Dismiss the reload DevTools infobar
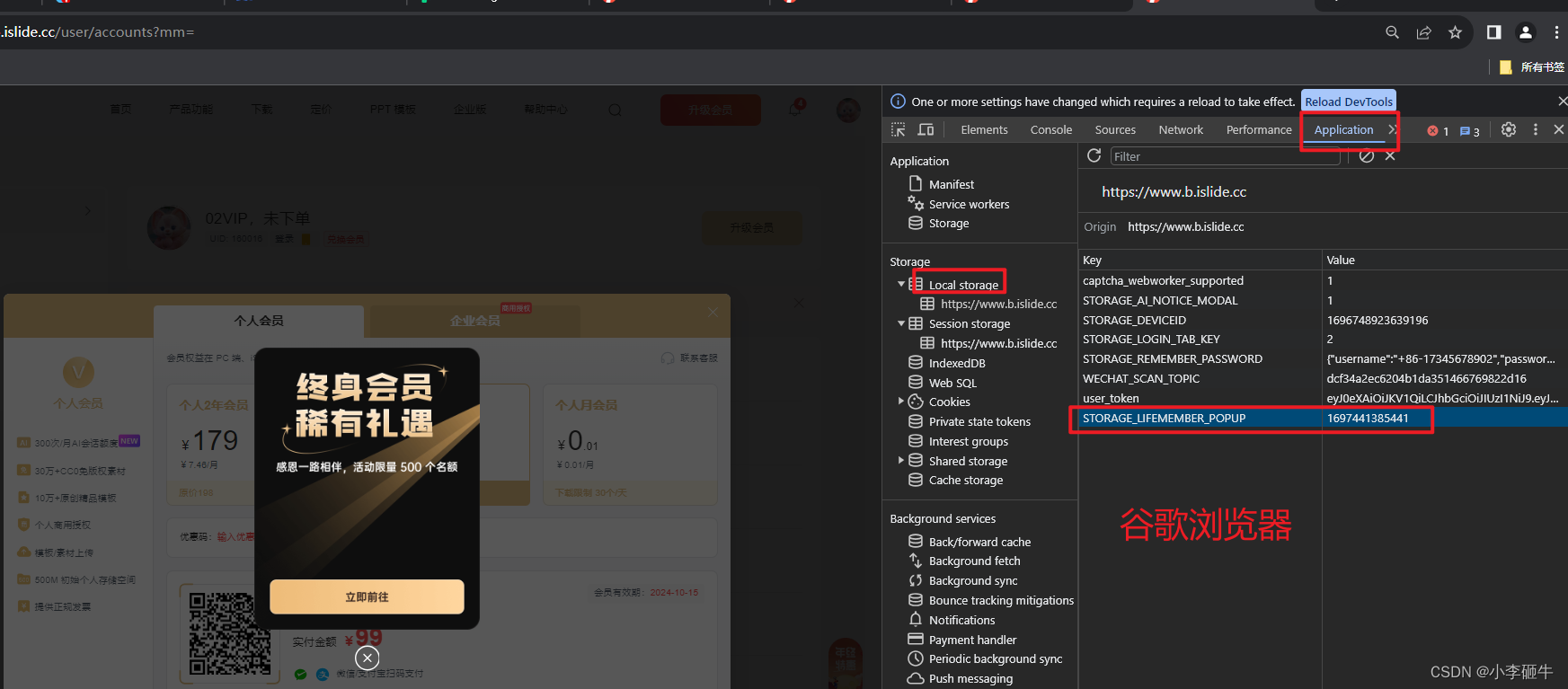This screenshot has height=689, width=1568. pos(1562,102)
